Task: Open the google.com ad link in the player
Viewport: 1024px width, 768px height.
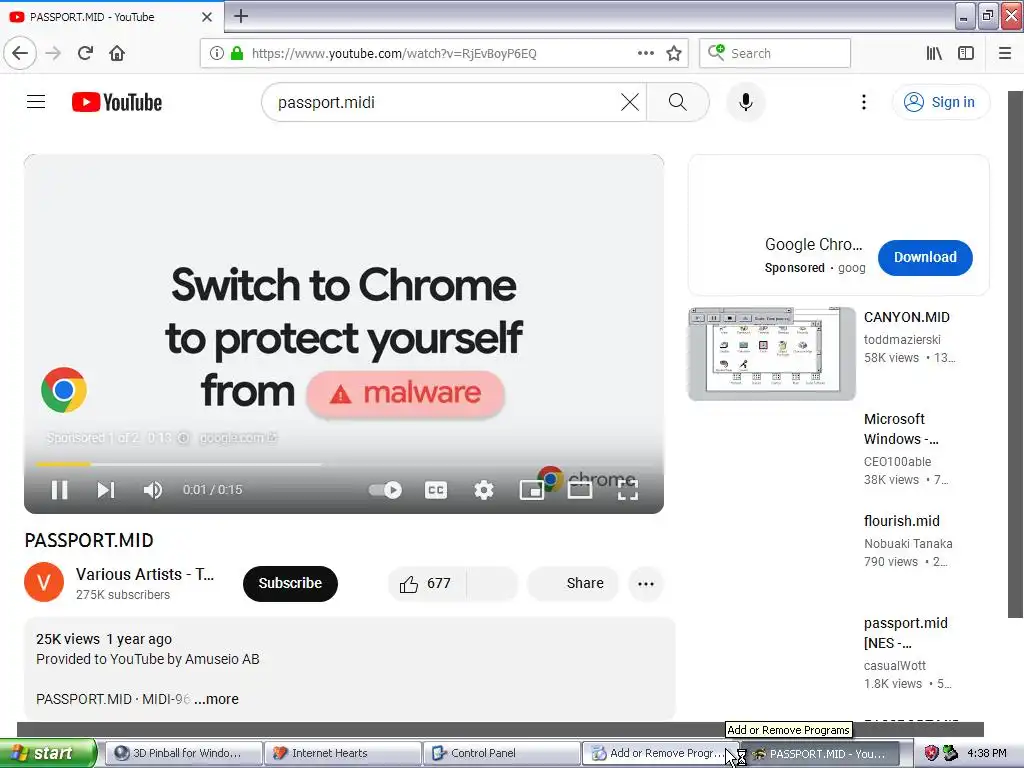Action: (238, 438)
